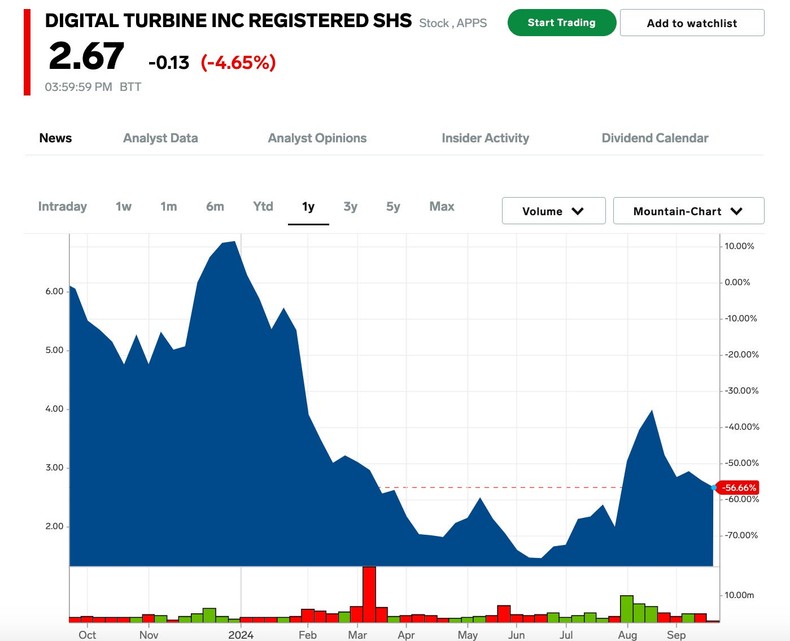
Task: Select the Intraday time range
Action: pos(62,207)
